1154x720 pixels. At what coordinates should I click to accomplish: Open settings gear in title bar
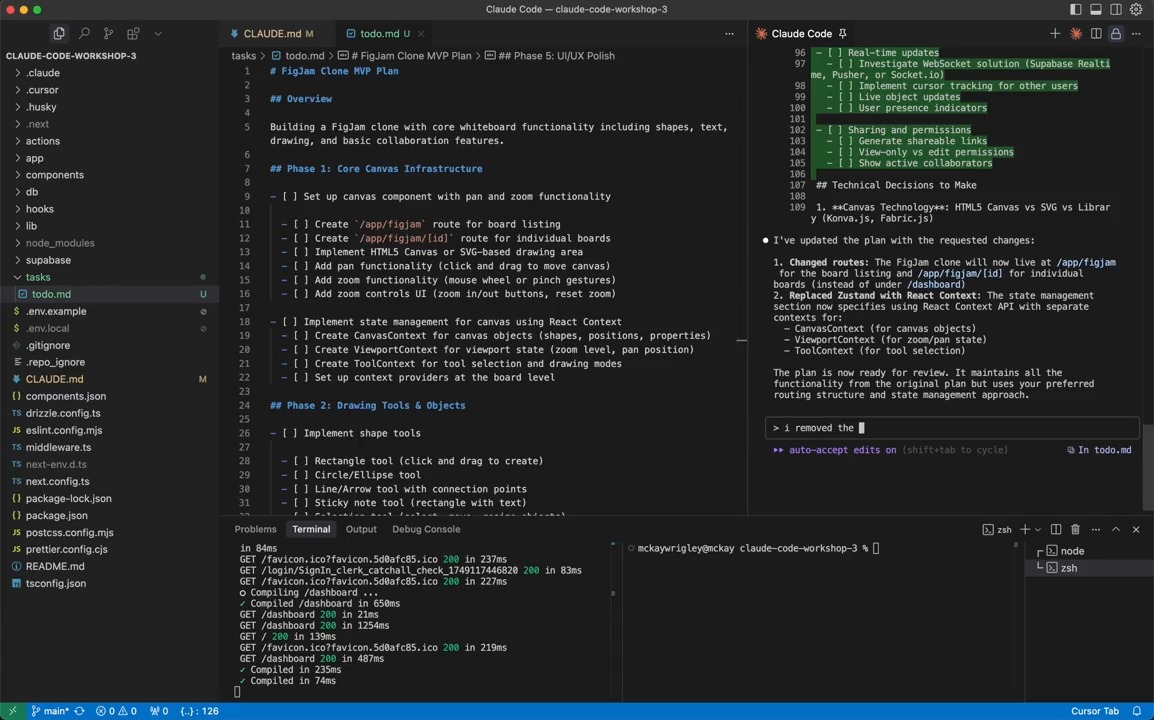click(1136, 10)
